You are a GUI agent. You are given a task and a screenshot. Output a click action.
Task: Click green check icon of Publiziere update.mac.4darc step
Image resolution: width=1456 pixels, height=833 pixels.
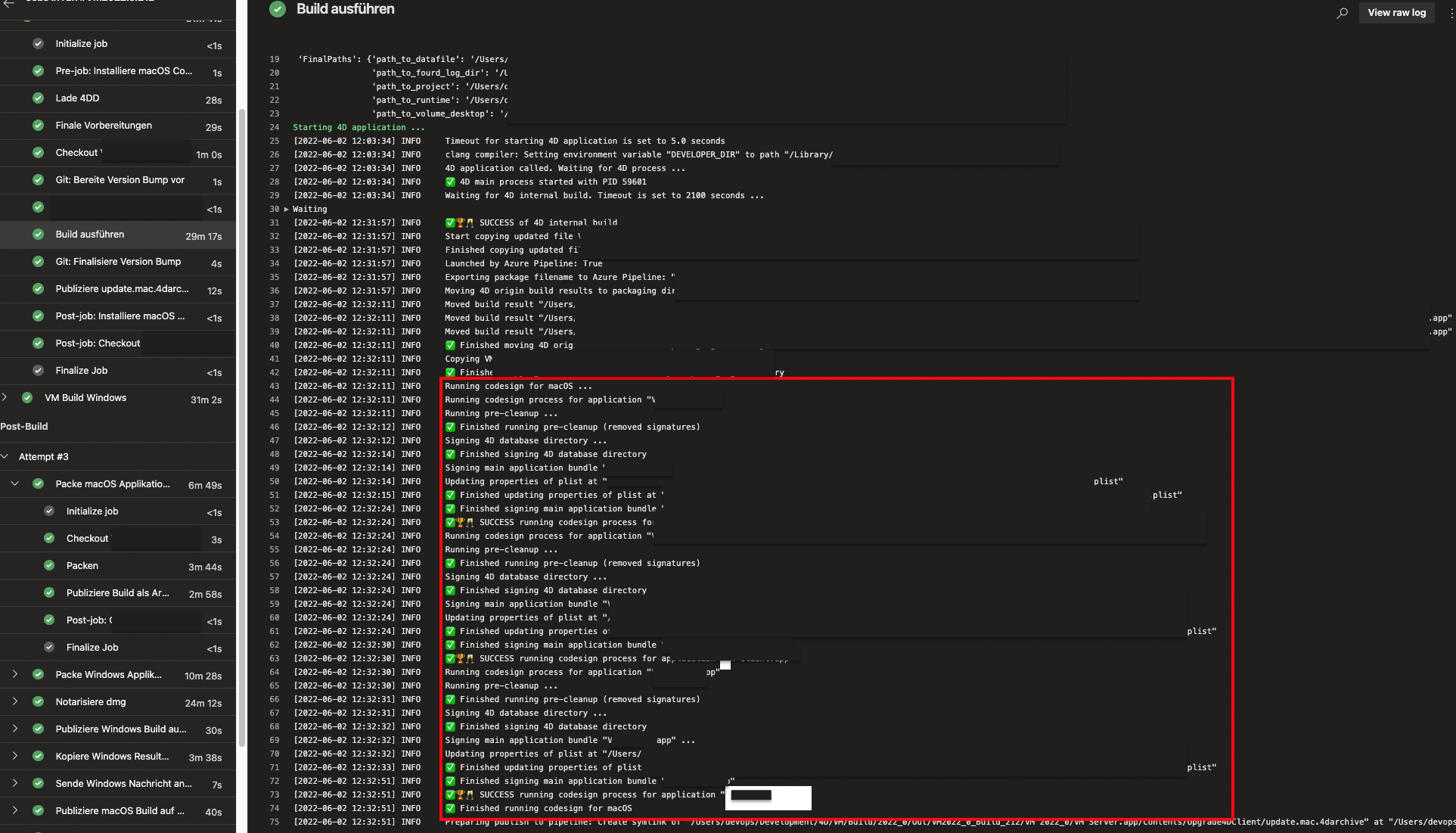(39, 289)
